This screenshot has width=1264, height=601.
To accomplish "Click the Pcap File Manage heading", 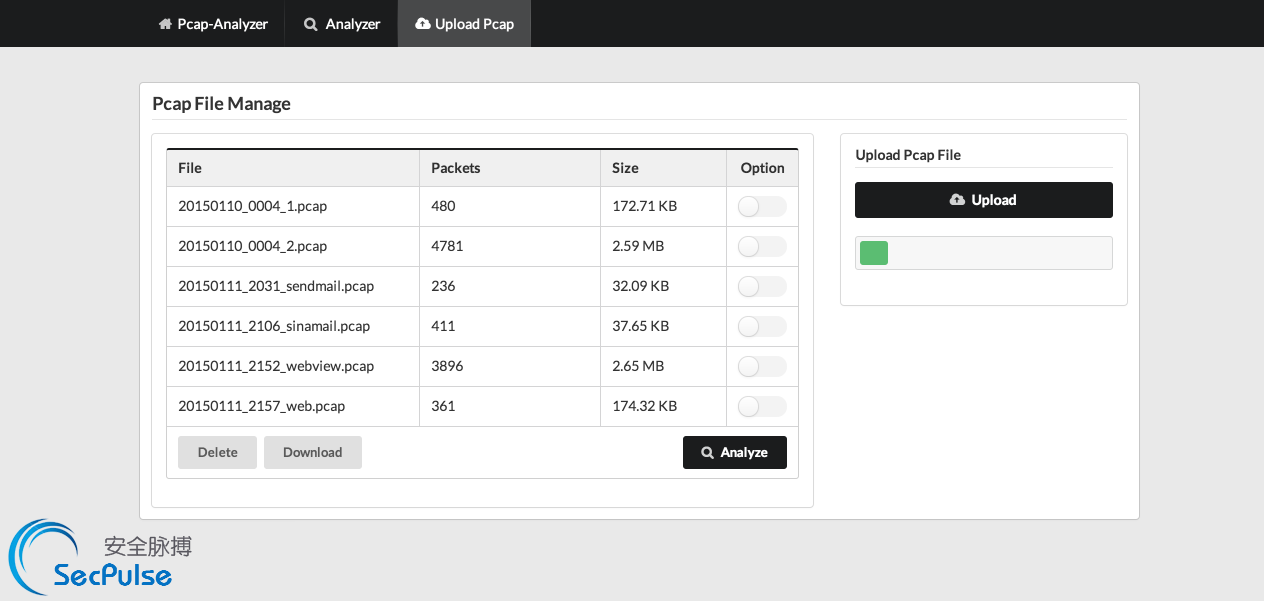I will point(221,103).
